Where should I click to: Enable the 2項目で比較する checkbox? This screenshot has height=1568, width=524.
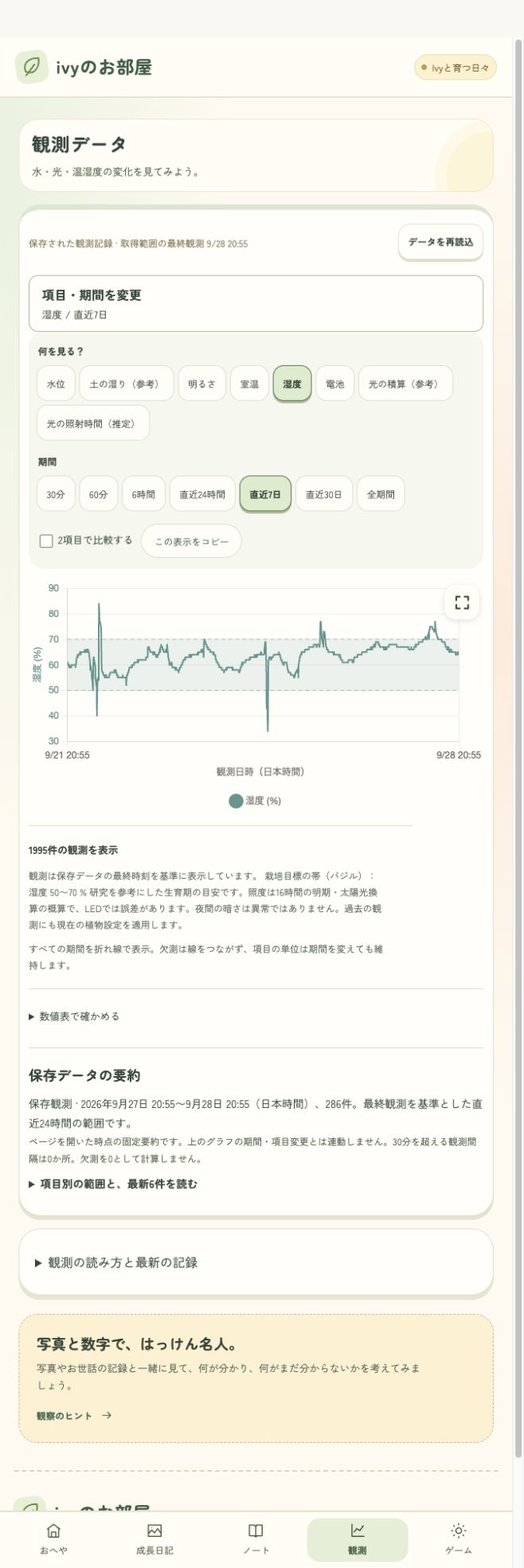[46, 541]
